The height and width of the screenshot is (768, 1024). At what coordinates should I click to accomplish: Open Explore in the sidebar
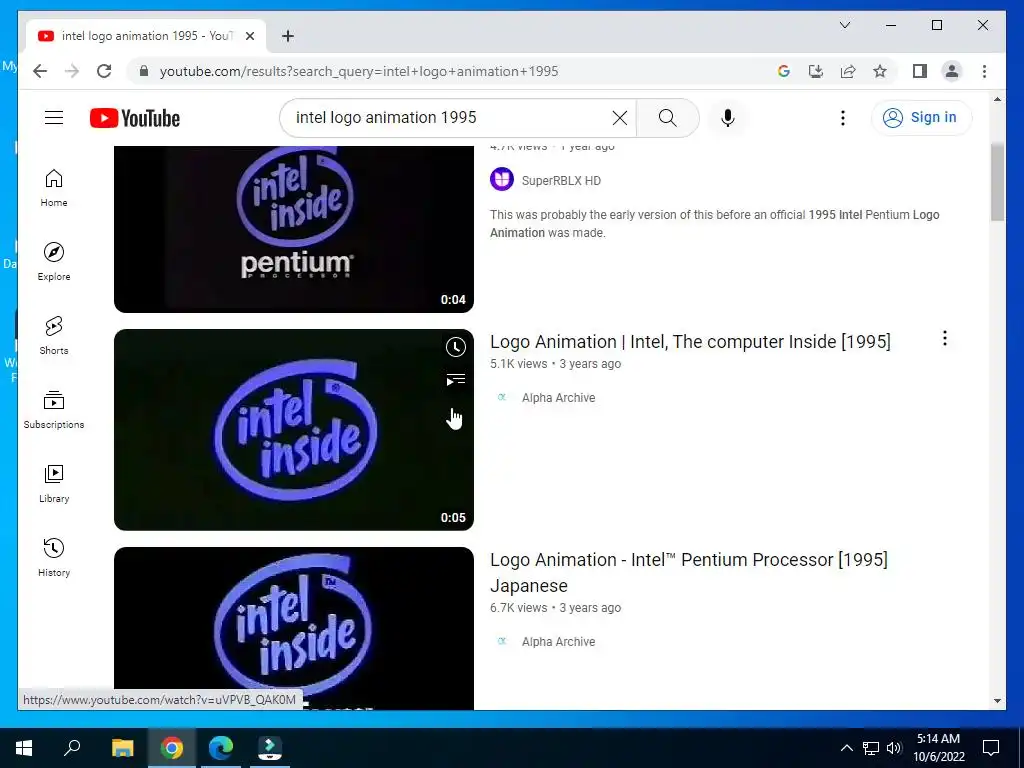coord(54,262)
